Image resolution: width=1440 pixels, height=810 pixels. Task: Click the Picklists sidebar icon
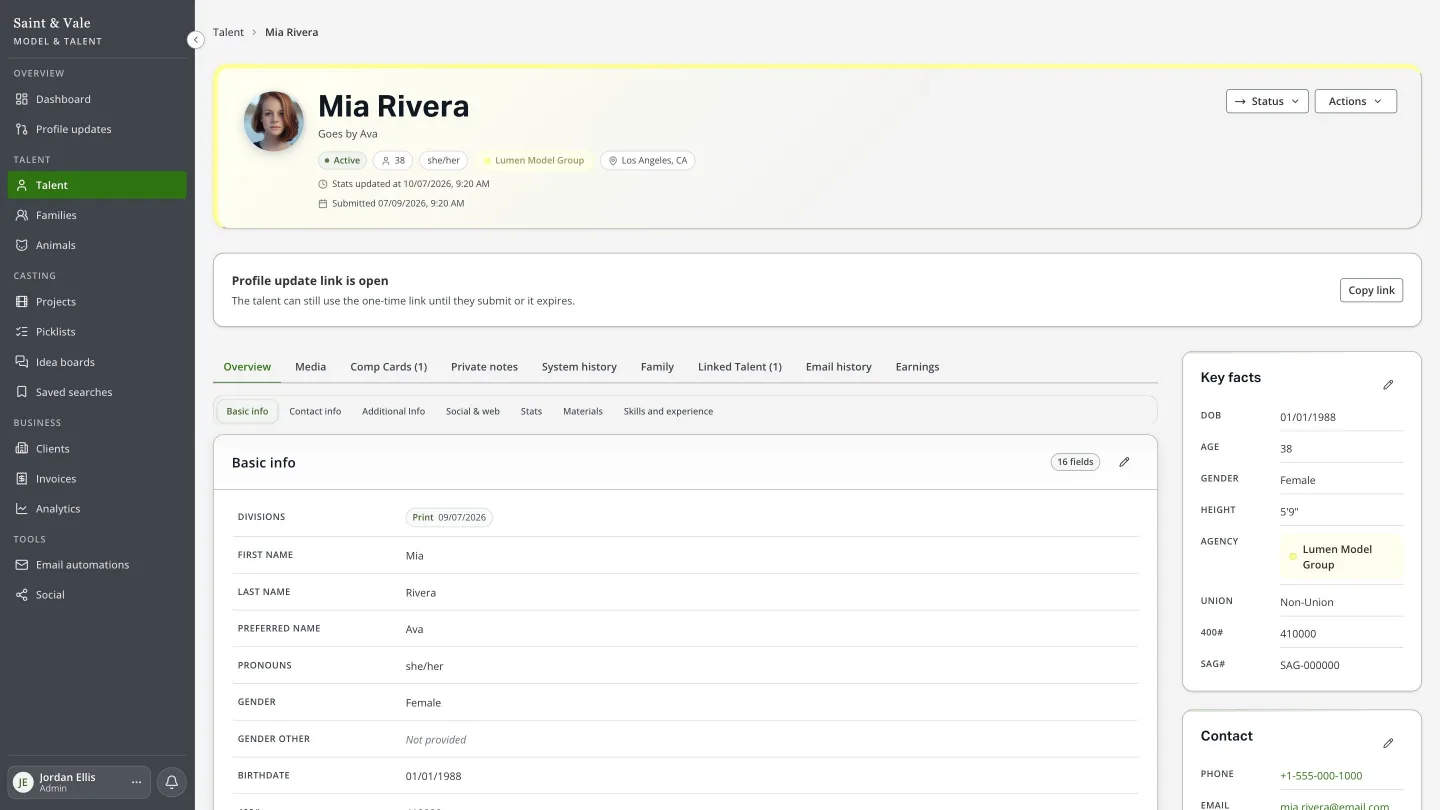(x=22, y=331)
